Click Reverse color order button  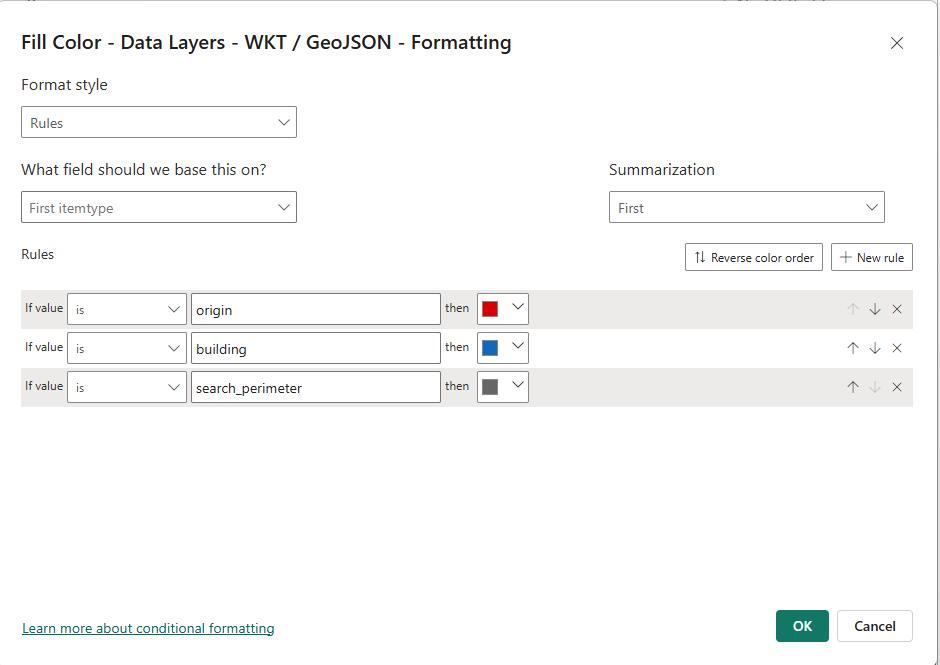(x=754, y=257)
